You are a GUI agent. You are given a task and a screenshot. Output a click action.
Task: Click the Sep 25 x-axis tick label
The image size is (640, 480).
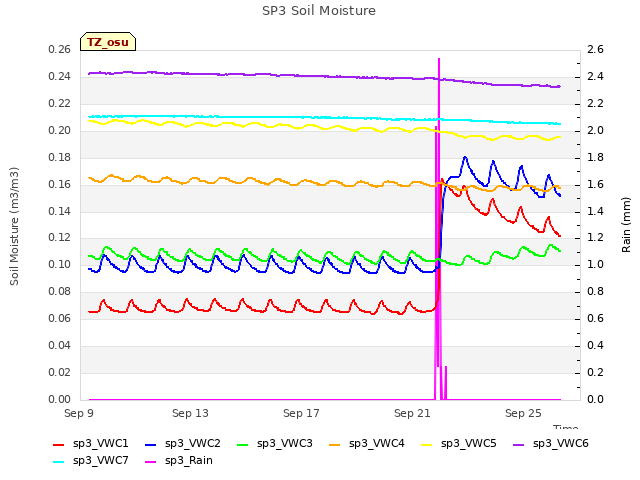tap(523, 413)
